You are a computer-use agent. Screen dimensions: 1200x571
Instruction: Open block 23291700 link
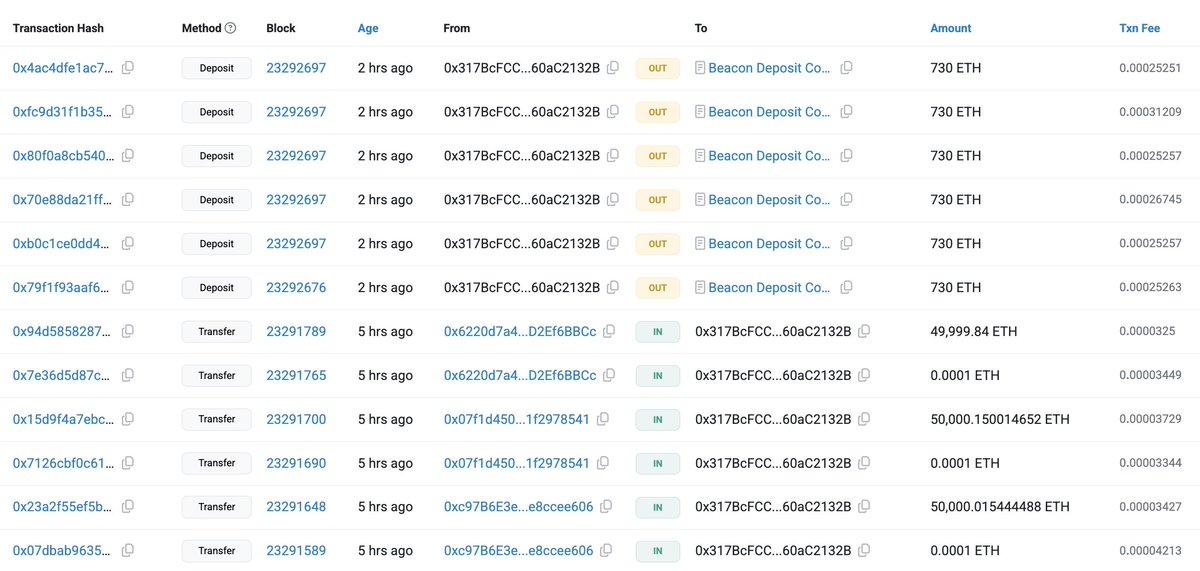(296, 419)
